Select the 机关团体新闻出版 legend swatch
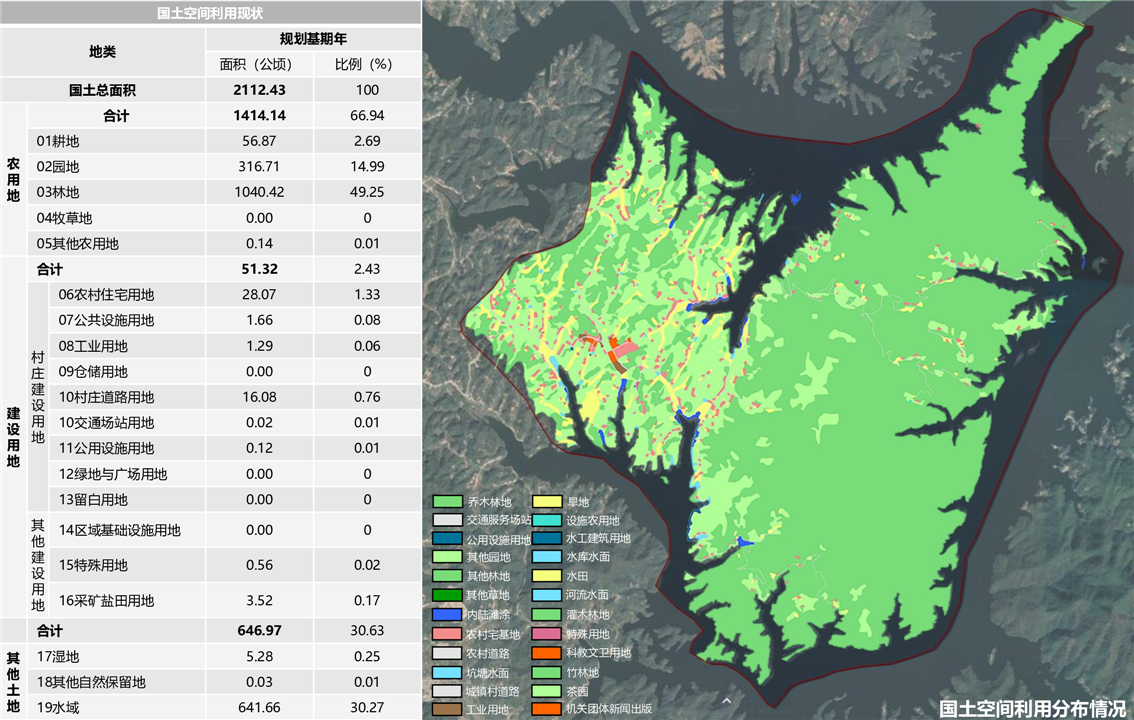This screenshot has width=1134, height=720. tap(547, 710)
